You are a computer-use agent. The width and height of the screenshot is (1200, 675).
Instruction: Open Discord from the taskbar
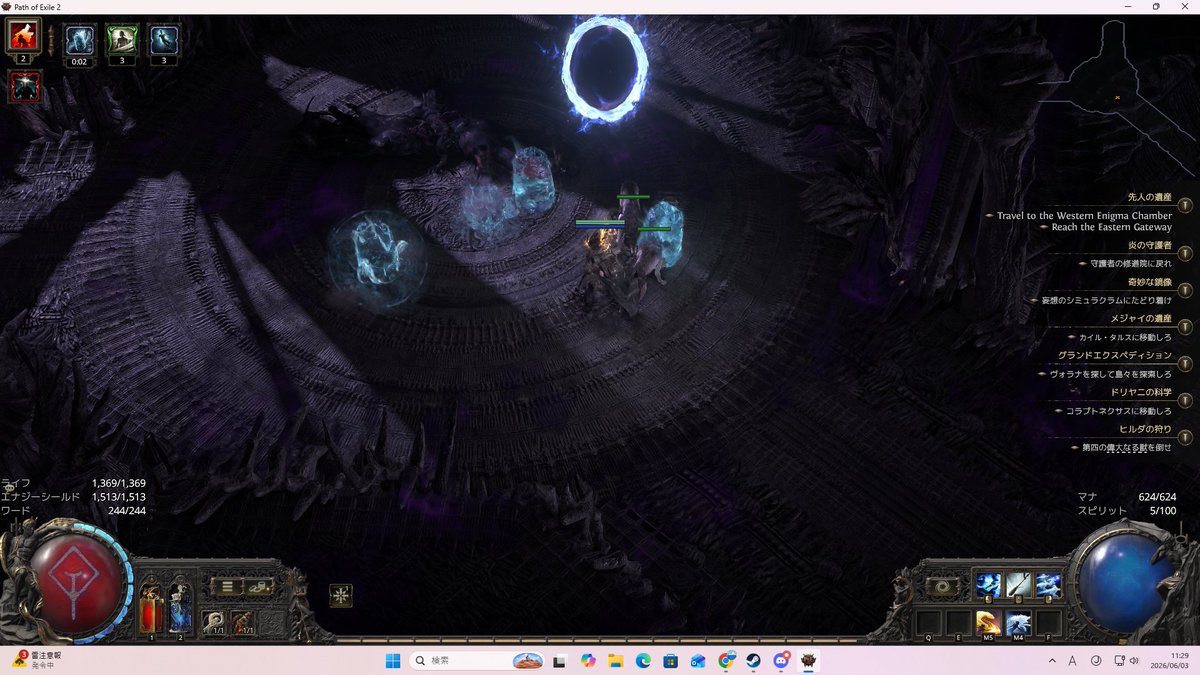pos(781,661)
